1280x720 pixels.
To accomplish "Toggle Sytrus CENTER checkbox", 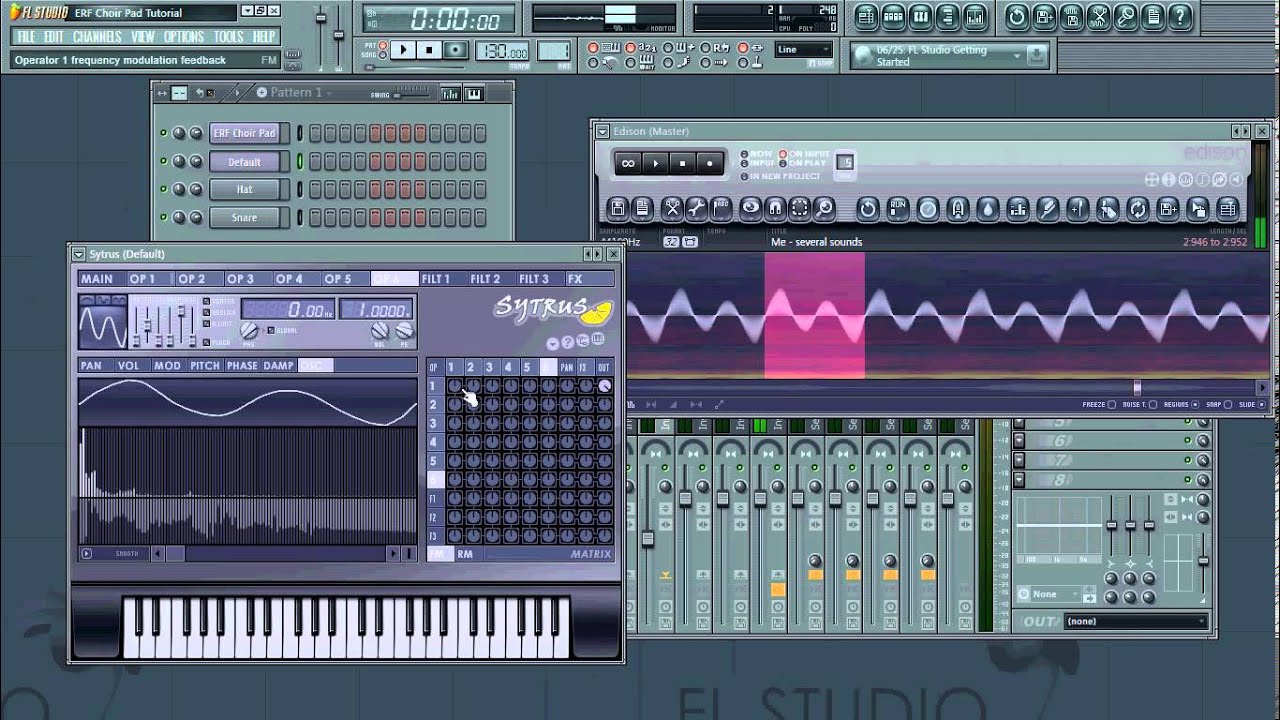I will click(x=207, y=301).
